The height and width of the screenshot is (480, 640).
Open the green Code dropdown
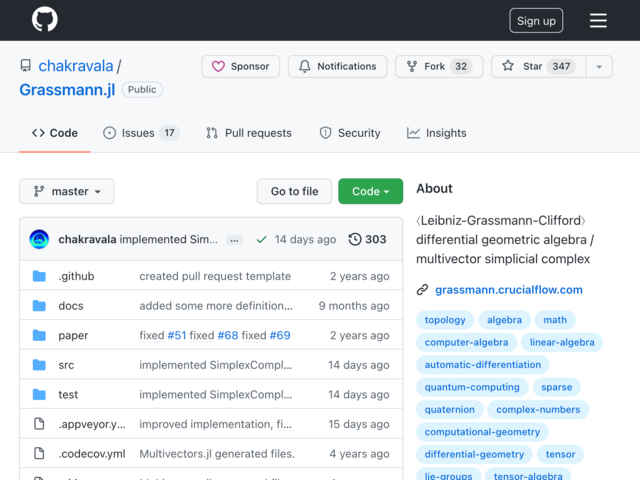(x=371, y=191)
